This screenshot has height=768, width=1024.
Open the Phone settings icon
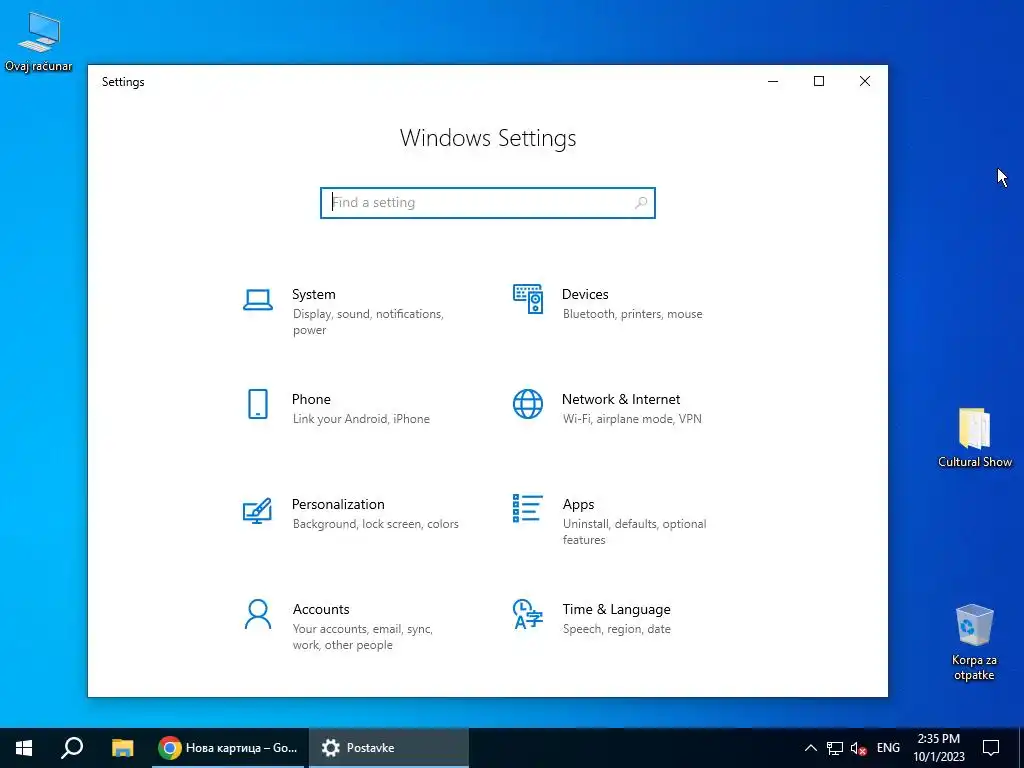[x=258, y=404]
